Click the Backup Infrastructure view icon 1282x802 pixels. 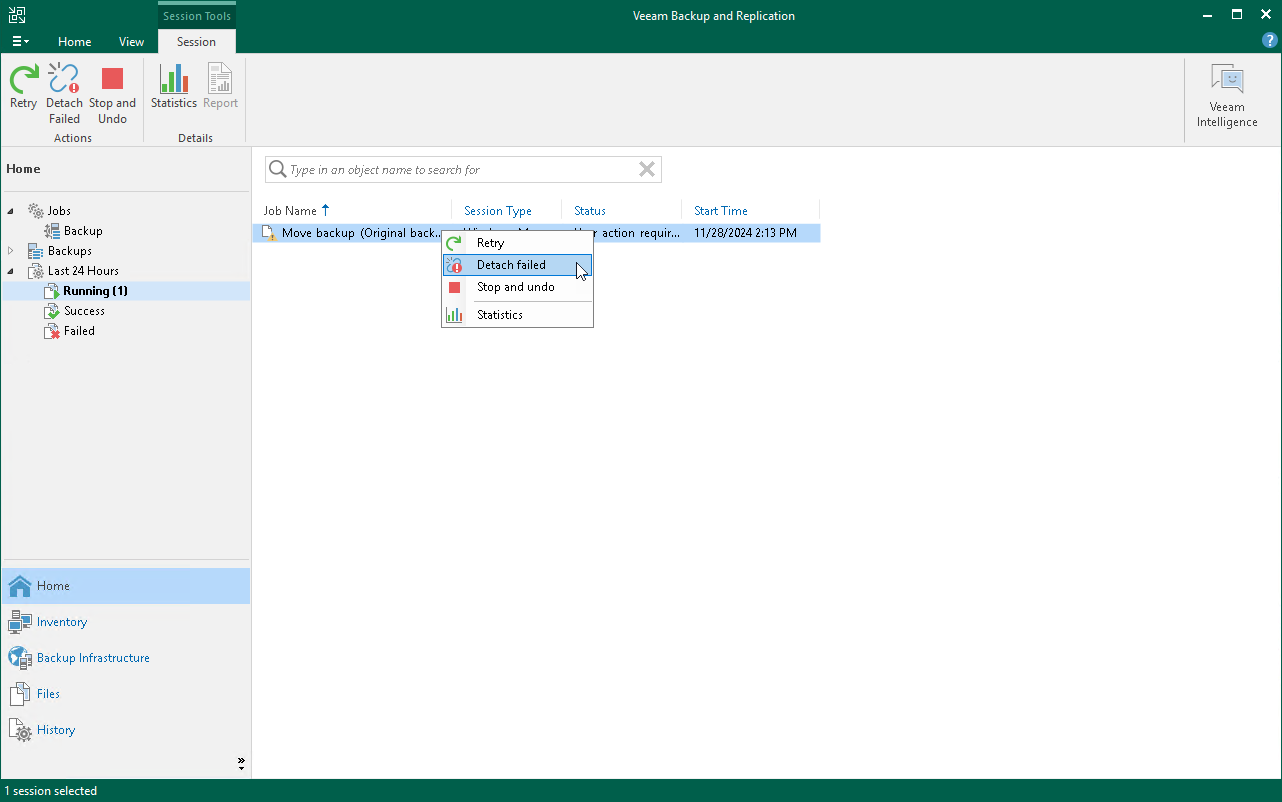pyautogui.click(x=20, y=658)
